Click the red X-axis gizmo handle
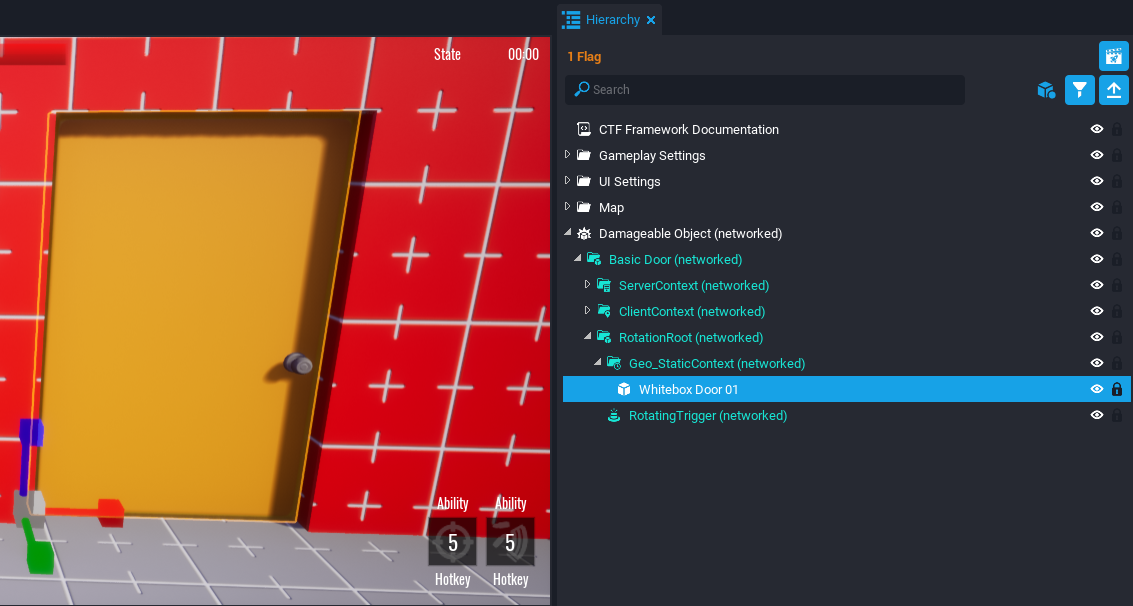The width and height of the screenshot is (1133, 606). [x=109, y=512]
